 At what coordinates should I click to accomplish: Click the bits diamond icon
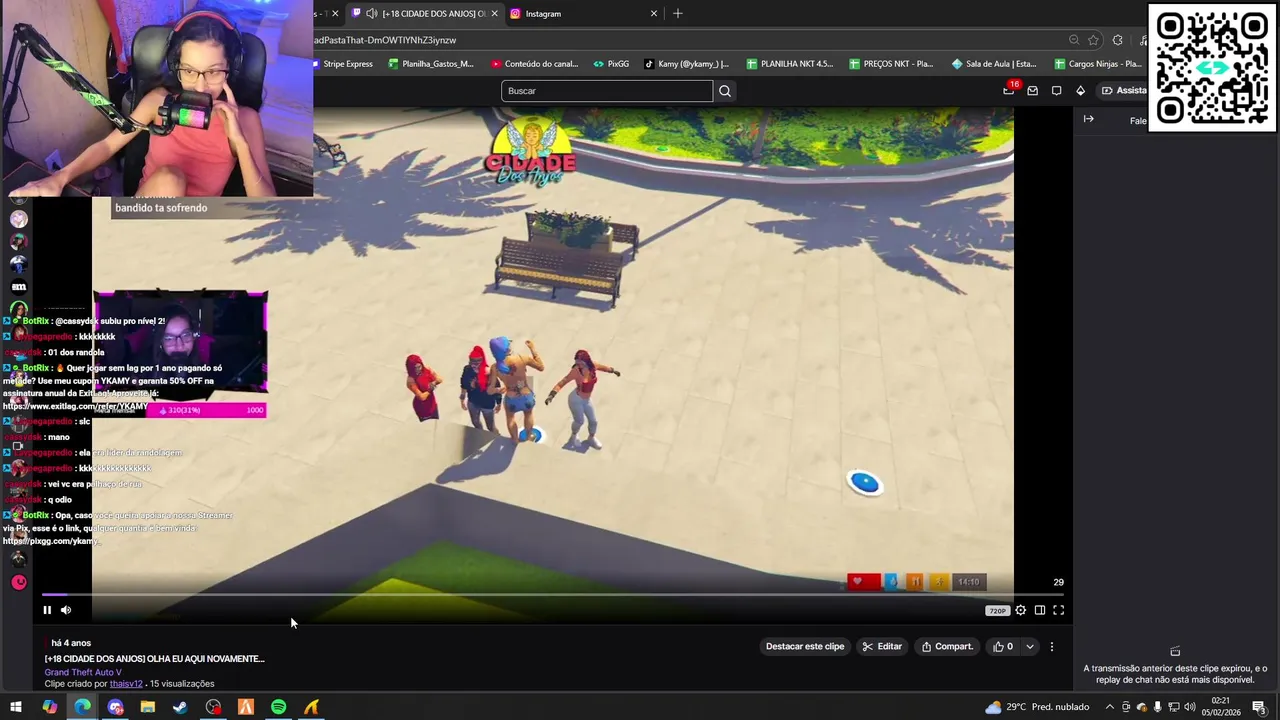[x=1081, y=91]
